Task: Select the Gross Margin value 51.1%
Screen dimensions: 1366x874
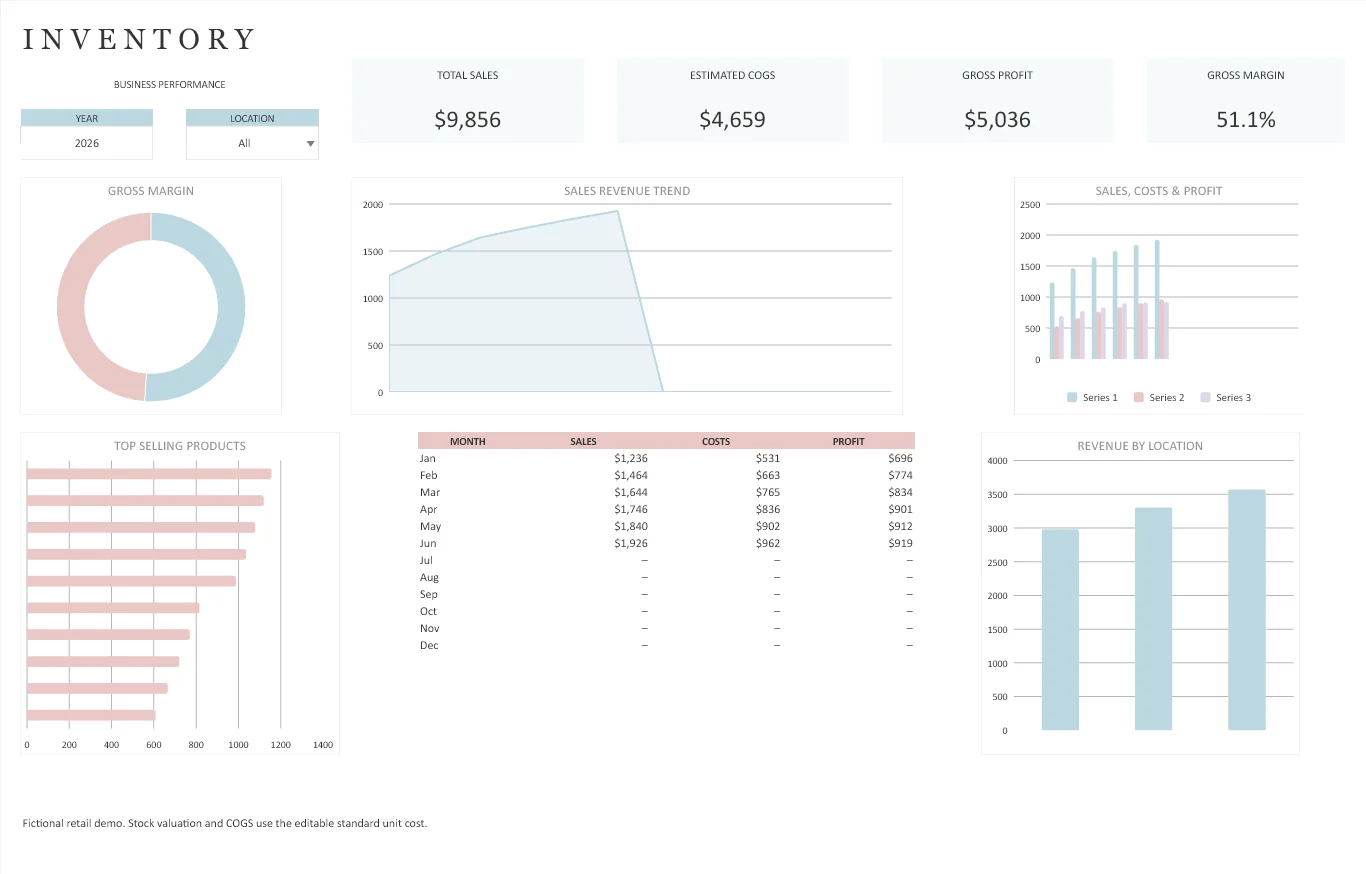Action: [x=1246, y=120]
